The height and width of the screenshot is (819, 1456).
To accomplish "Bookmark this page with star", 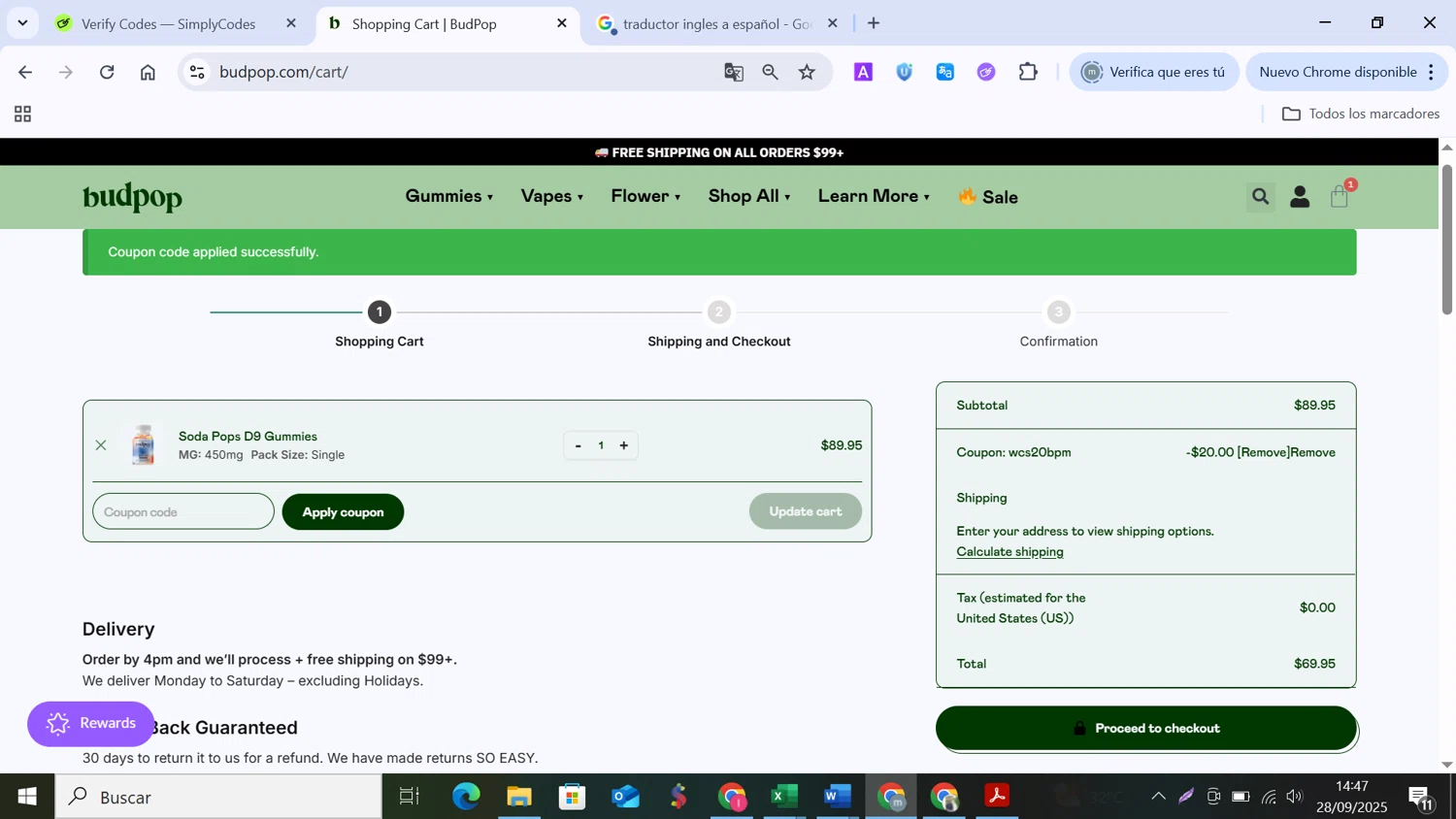I will tap(807, 72).
